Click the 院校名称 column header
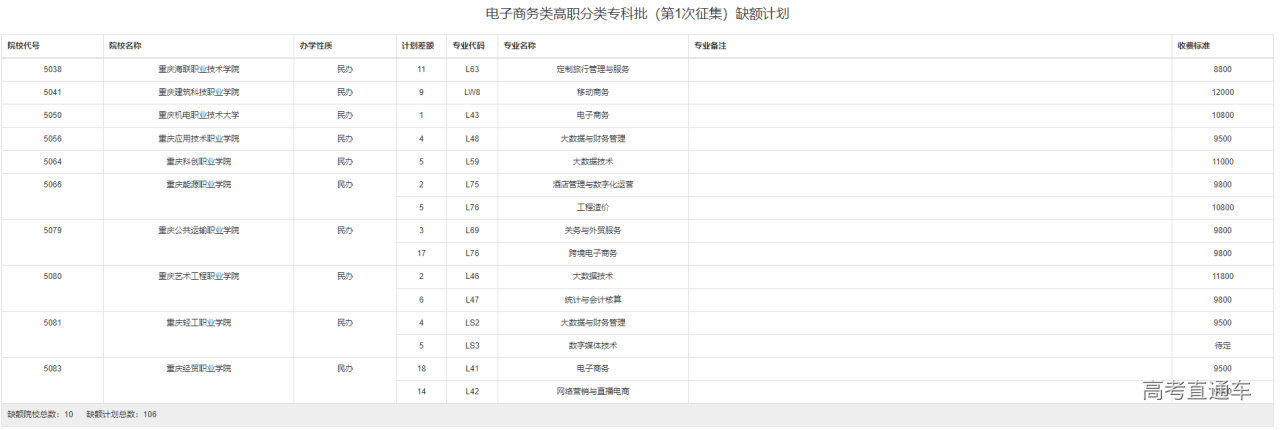 [125, 46]
